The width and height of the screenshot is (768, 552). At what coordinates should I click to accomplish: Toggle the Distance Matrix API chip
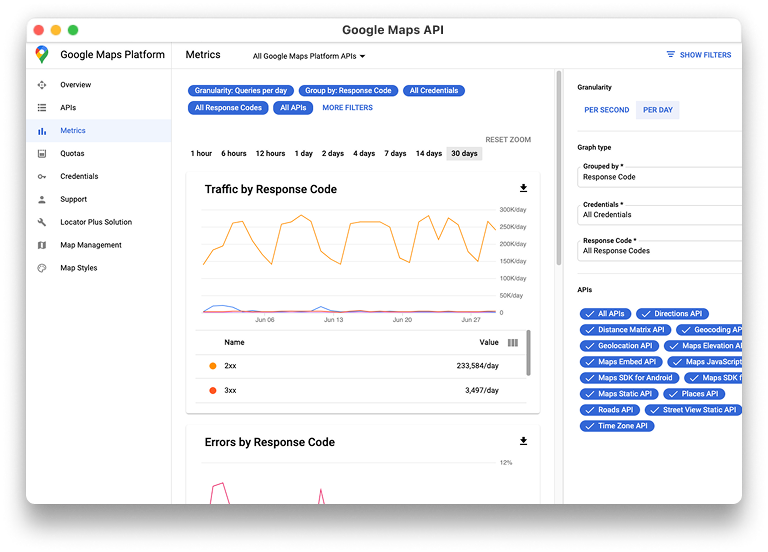[x=625, y=330]
